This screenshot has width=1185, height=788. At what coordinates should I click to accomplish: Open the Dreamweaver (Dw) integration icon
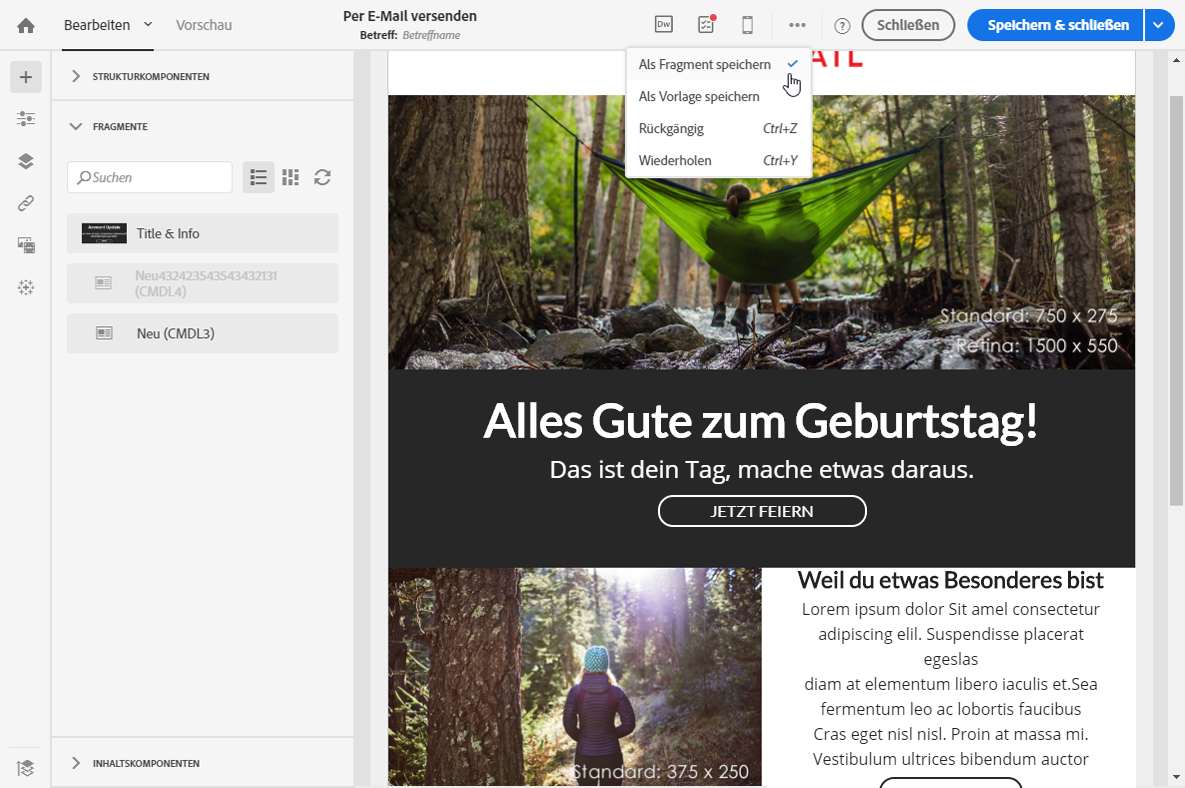click(664, 25)
